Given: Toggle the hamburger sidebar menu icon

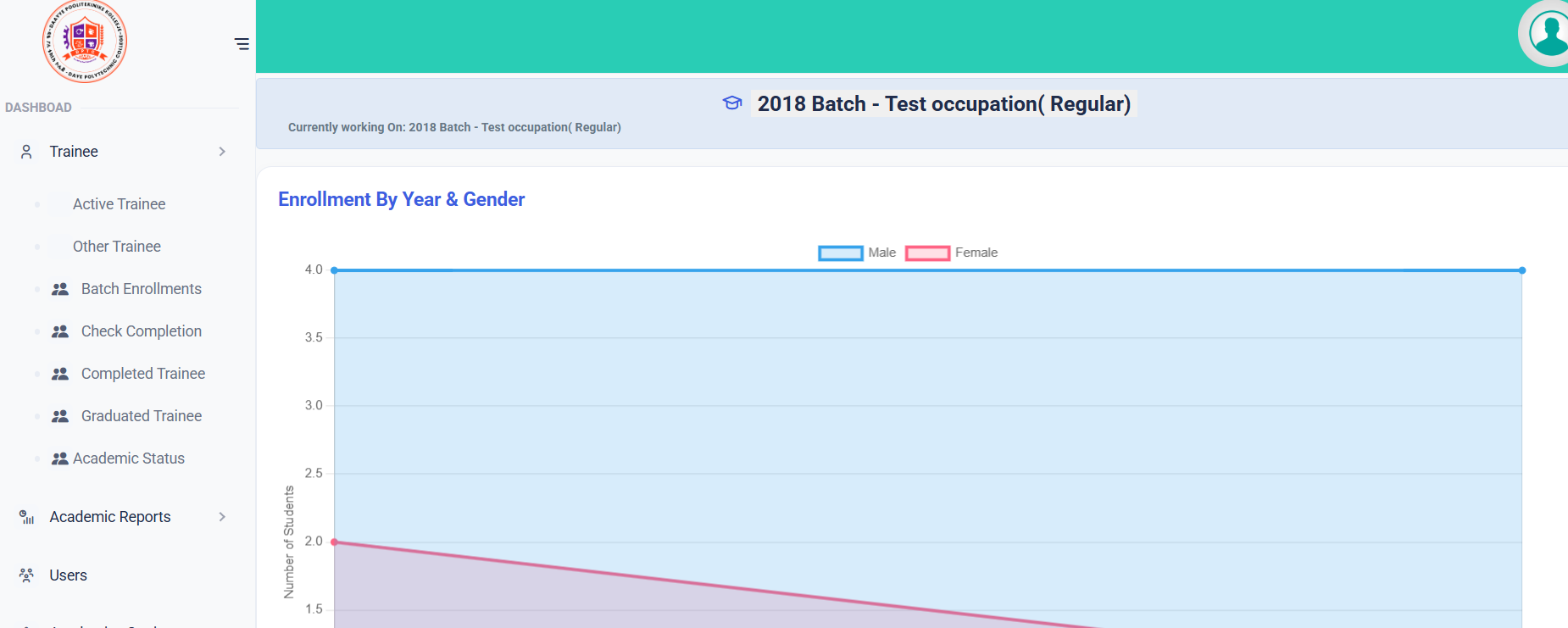Looking at the screenshot, I should coord(242,44).
